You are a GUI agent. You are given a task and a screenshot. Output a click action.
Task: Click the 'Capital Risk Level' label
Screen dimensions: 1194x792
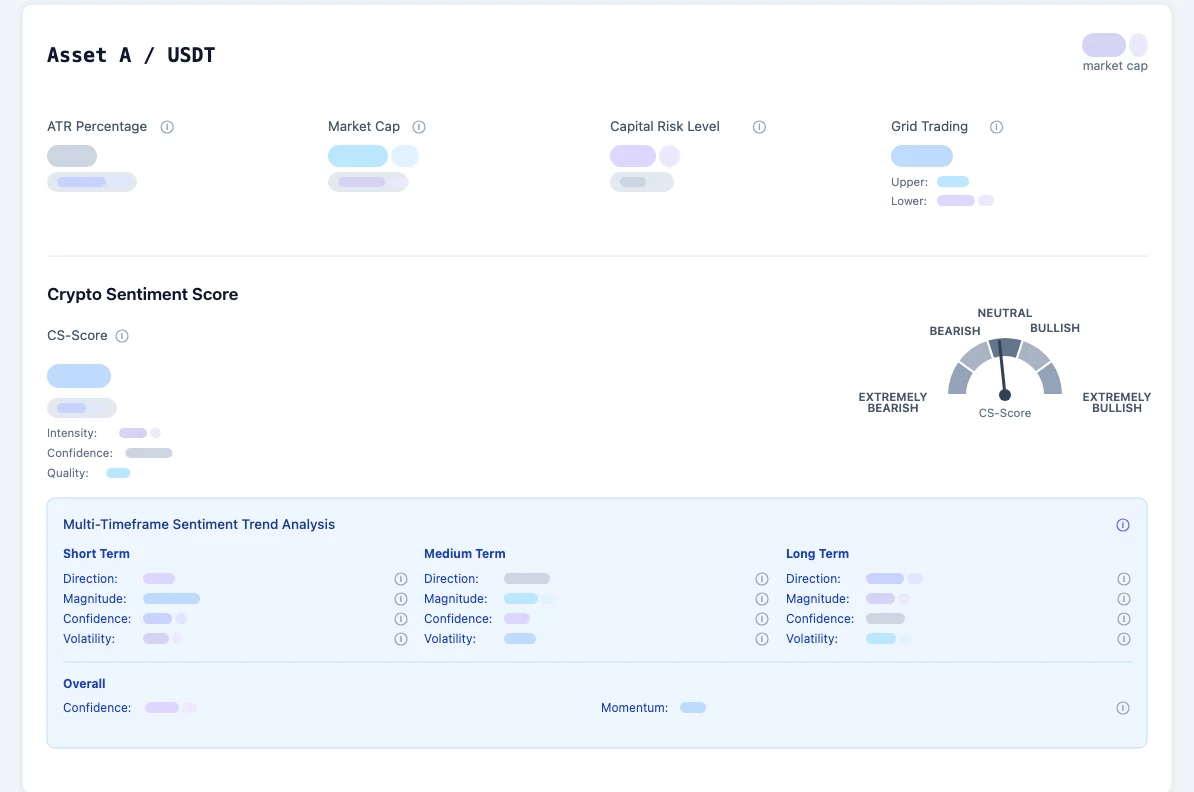(665, 126)
